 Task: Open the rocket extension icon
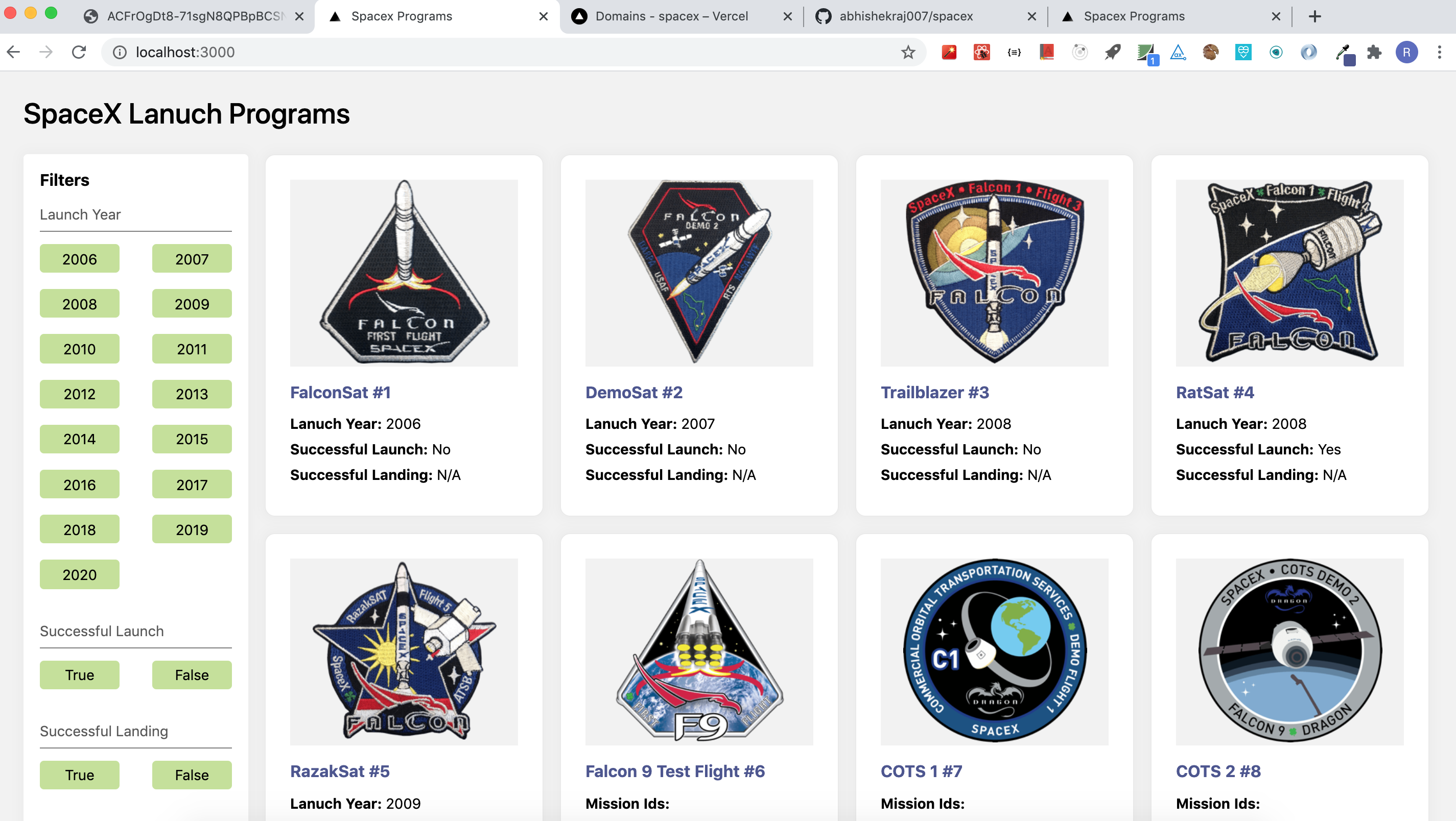[1112, 52]
